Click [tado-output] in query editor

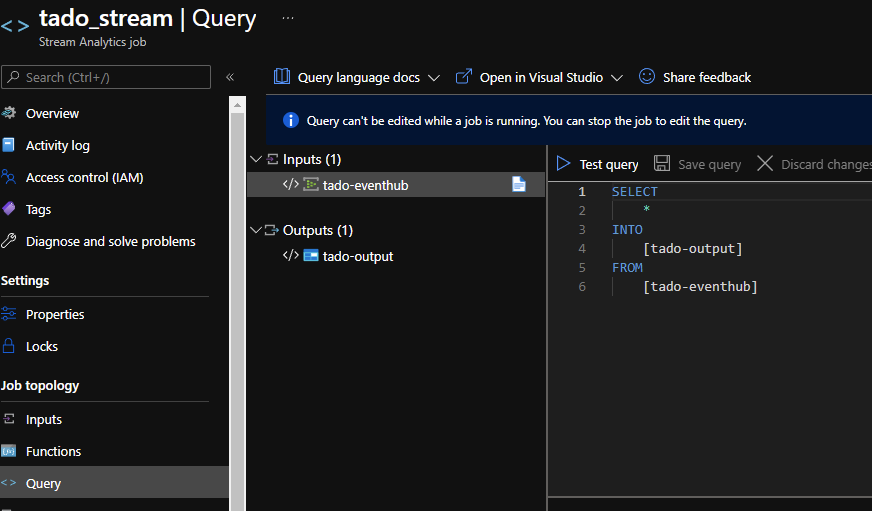(x=692, y=249)
